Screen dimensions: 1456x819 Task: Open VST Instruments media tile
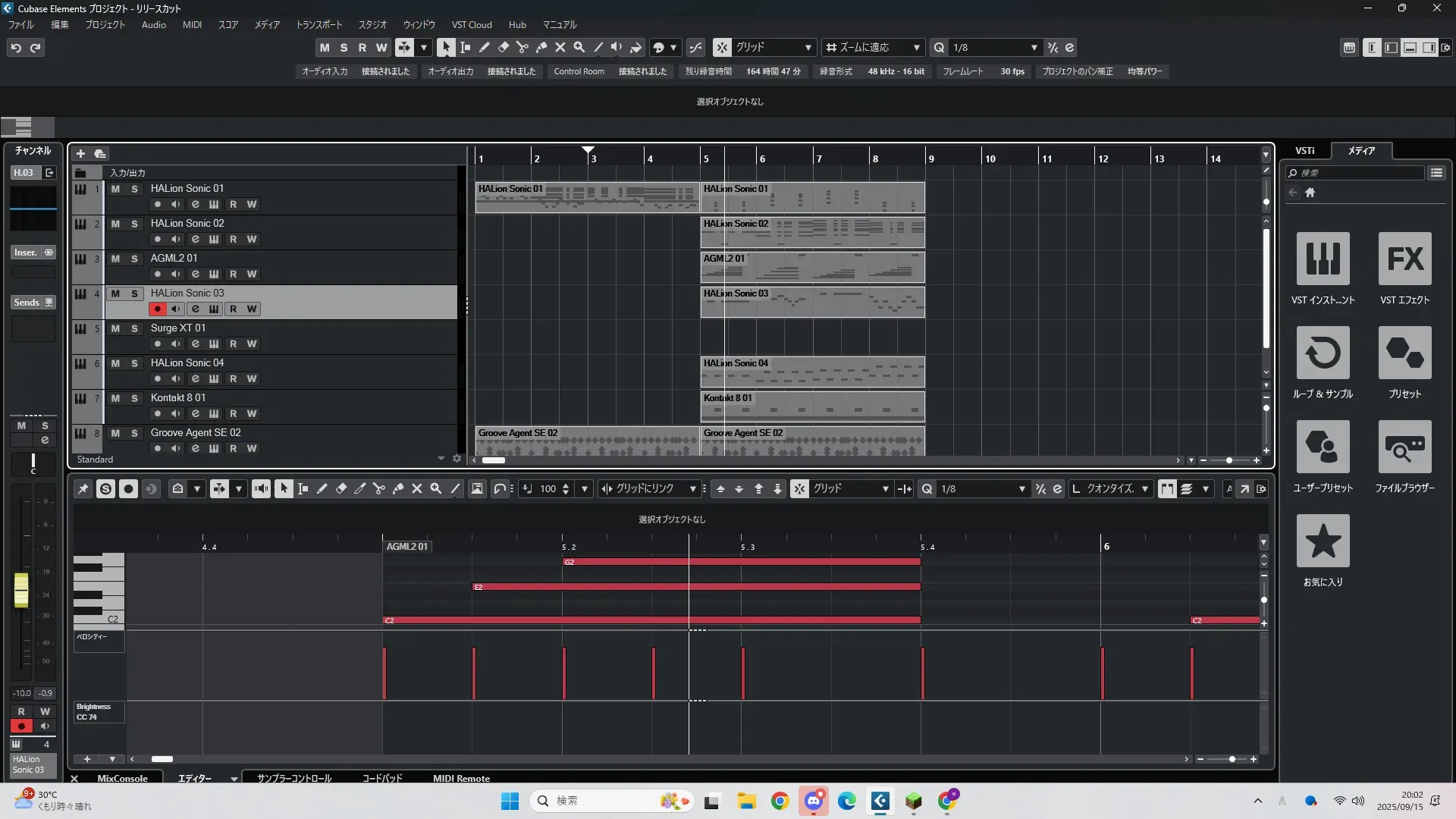tap(1323, 259)
